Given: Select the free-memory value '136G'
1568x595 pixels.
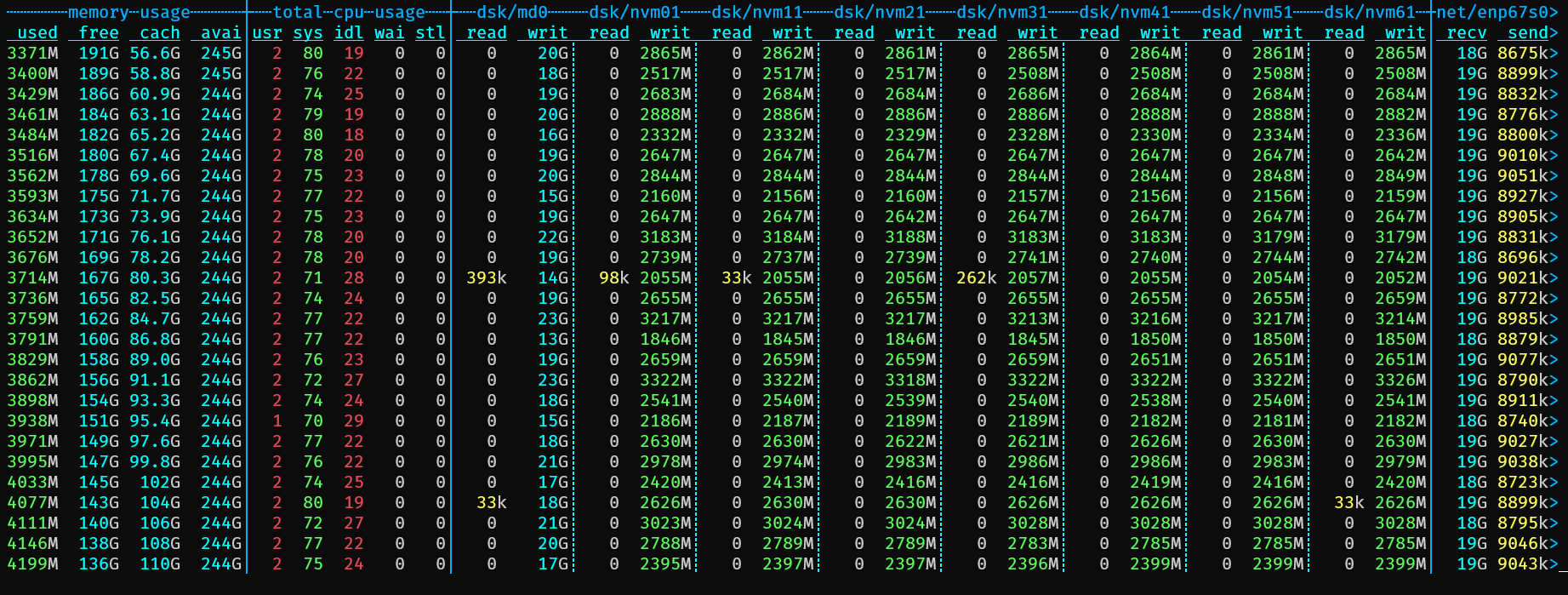Looking at the screenshot, I should pos(99,564).
